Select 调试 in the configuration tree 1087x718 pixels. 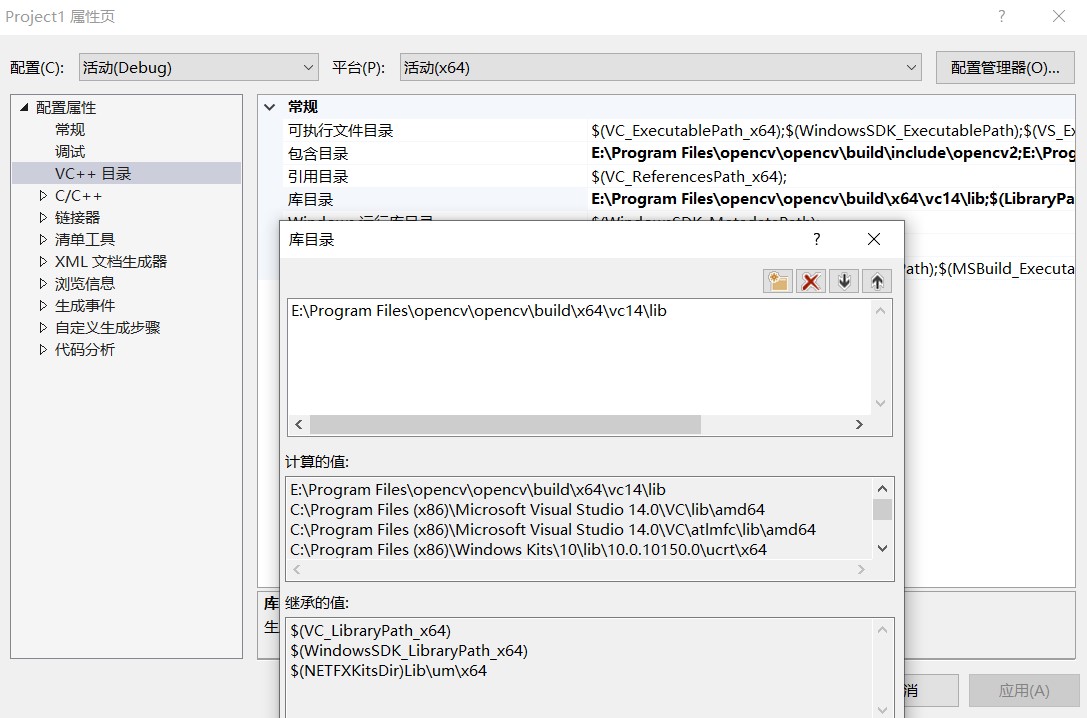pos(70,150)
